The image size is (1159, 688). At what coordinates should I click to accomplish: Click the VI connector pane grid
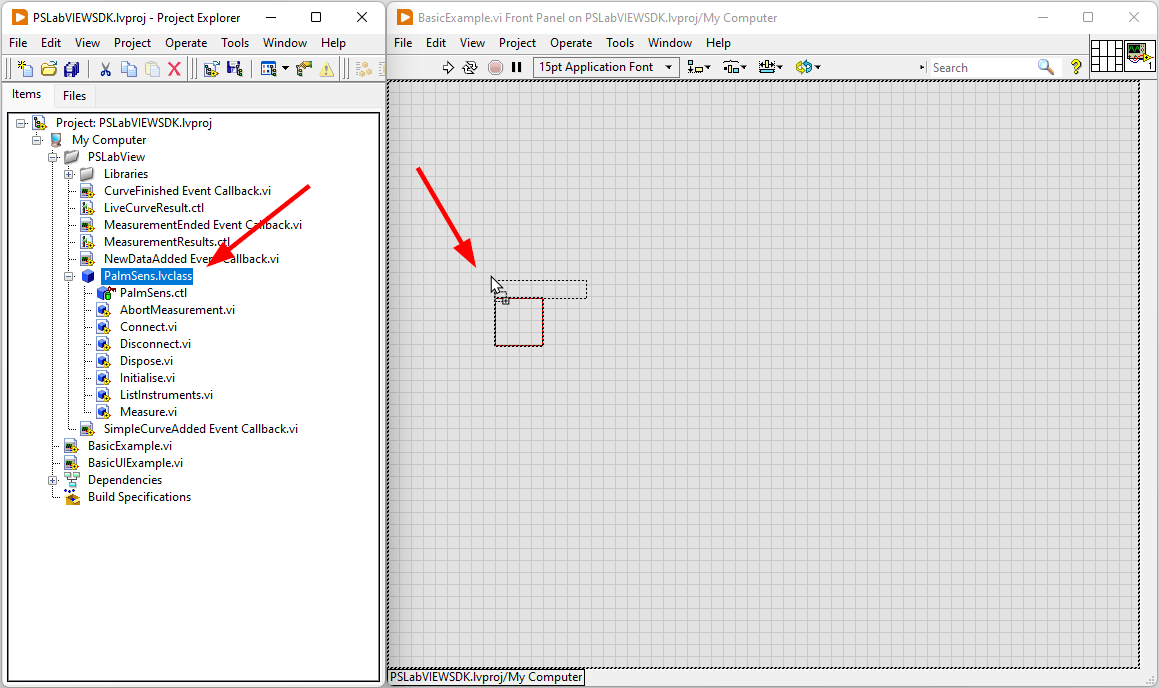pyautogui.click(x=1107, y=56)
